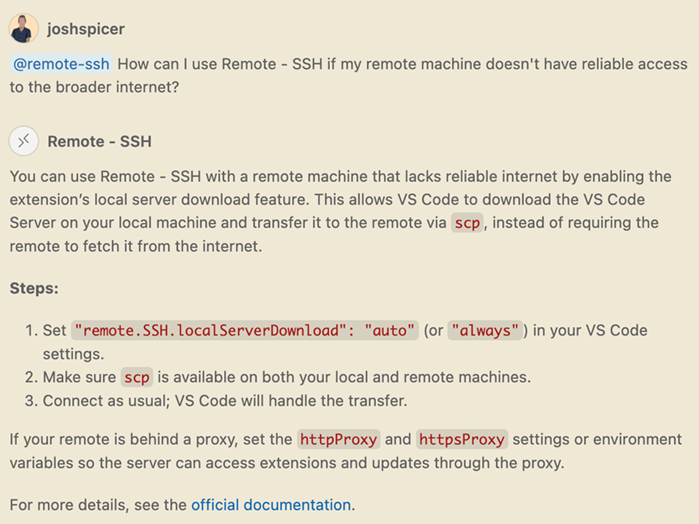Click the httpsProxy setting code
Image resolution: width=699 pixels, height=524 pixels.
pyautogui.click(x=462, y=439)
